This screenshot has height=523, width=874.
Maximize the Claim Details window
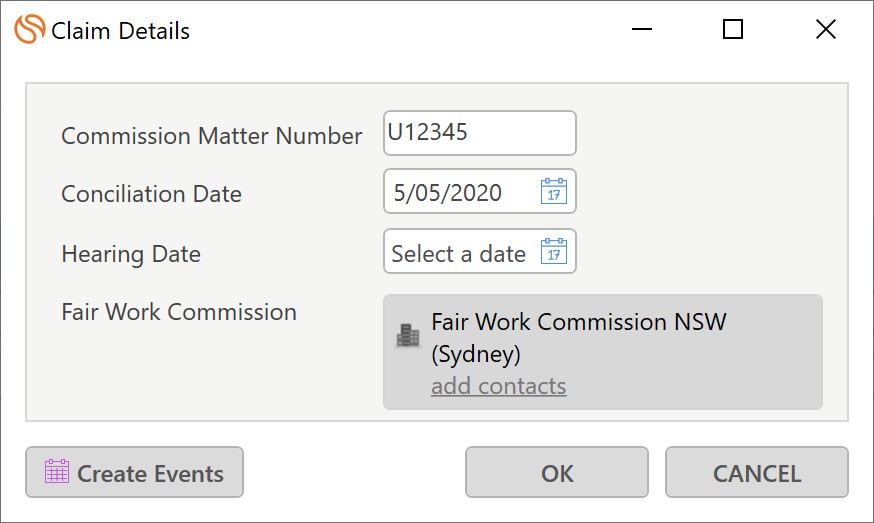pos(732,29)
